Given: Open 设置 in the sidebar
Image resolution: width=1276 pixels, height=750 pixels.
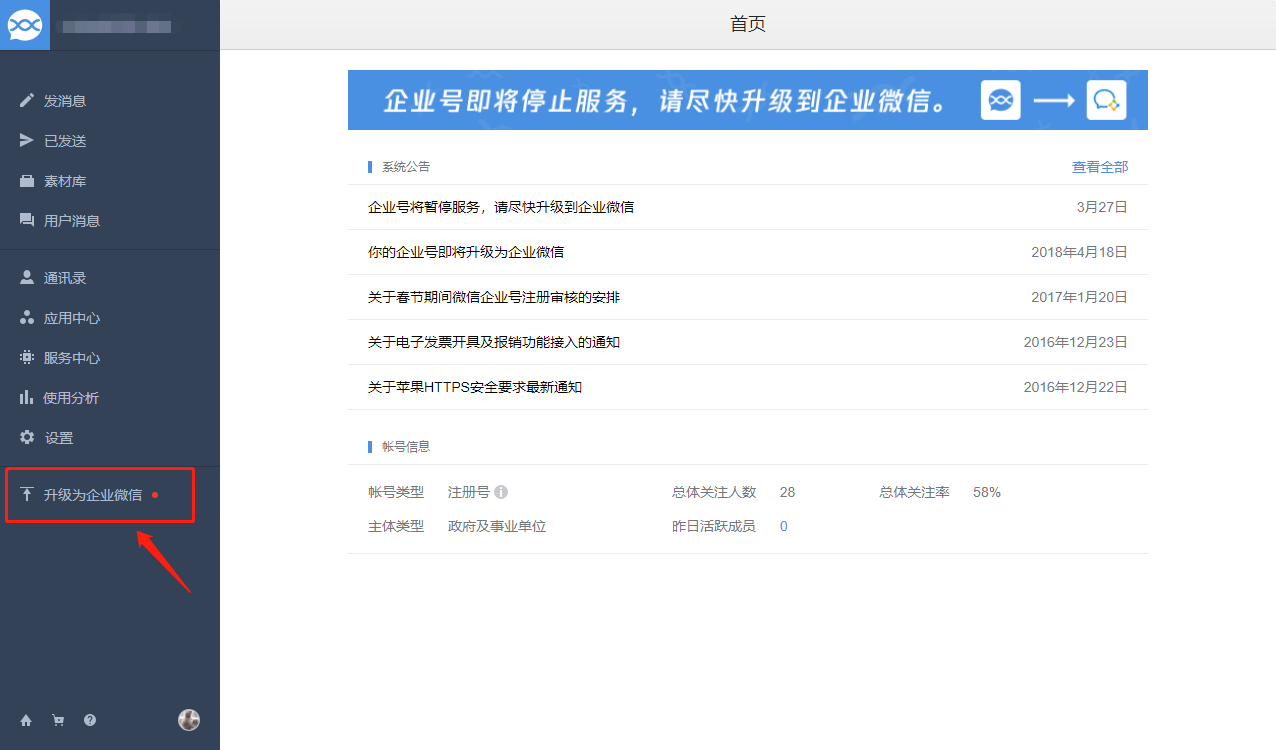Looking at the screenshot, I should click(x=59, y=438).
